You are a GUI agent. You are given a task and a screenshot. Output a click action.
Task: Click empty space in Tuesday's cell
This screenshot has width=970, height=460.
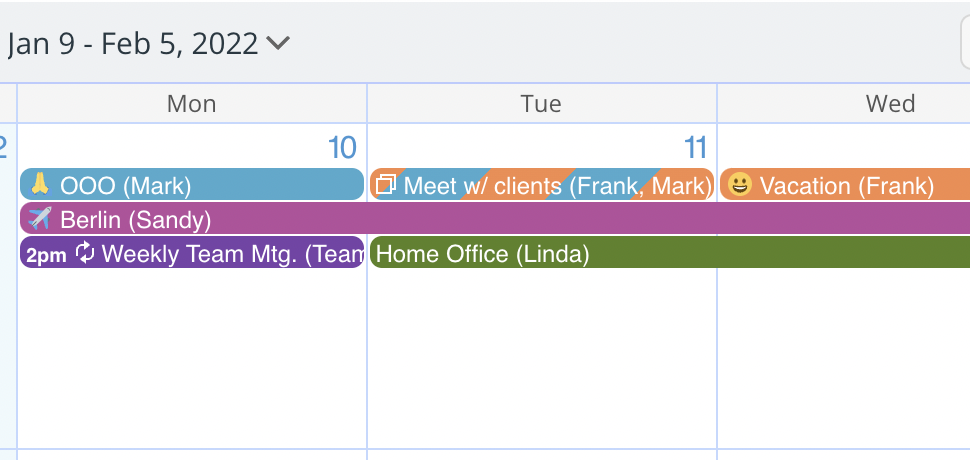(x=542, y=359)
